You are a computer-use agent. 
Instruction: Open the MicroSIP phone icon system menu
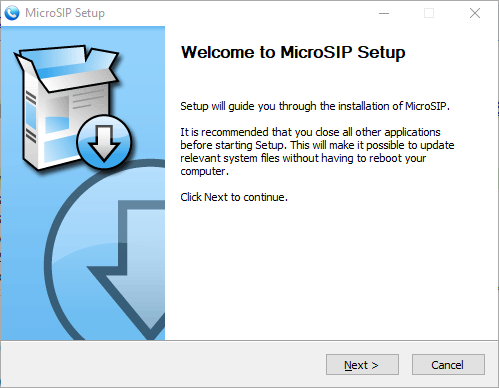click(x=12, y=13)
